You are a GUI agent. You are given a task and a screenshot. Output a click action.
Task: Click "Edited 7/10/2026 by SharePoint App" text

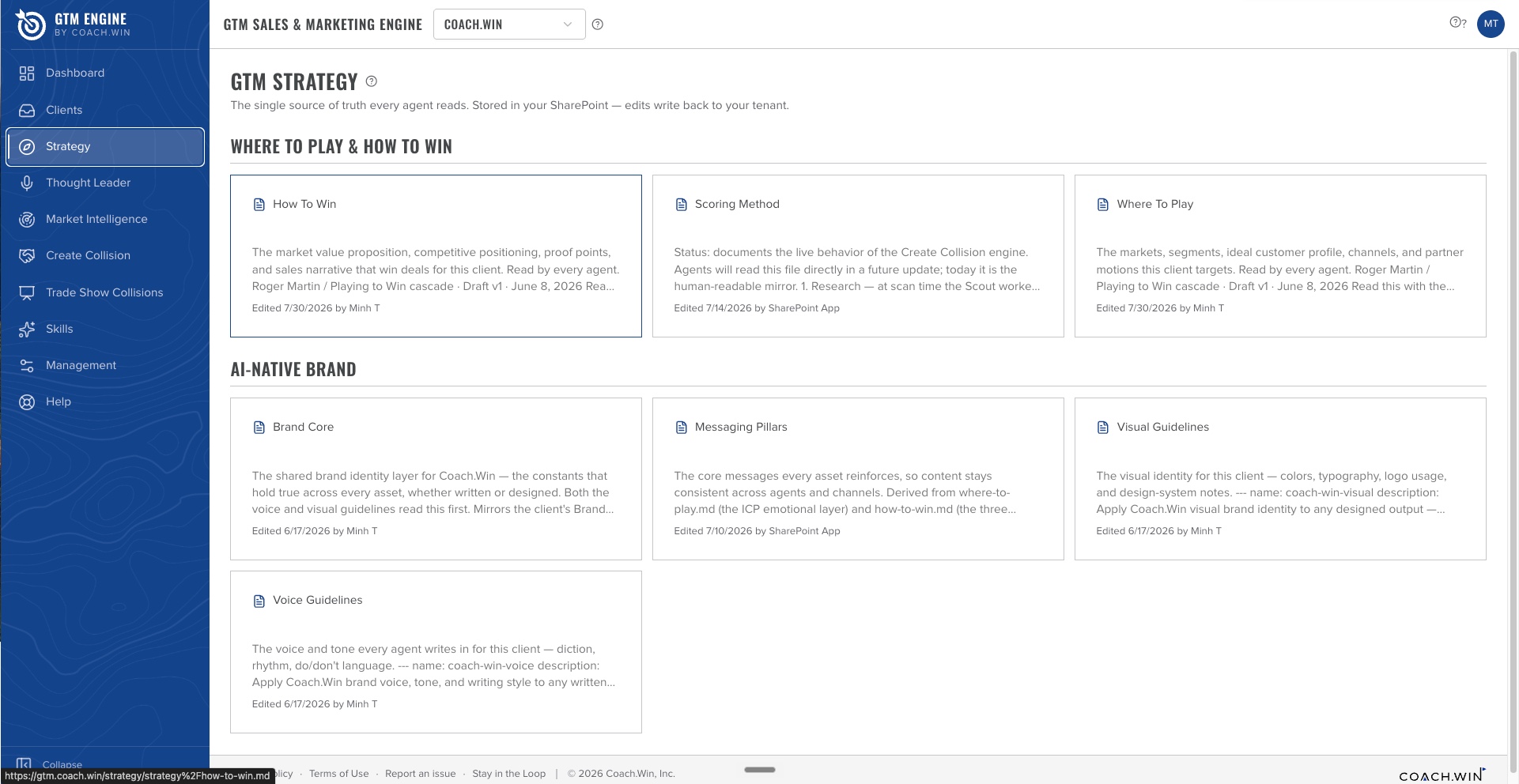(x=757, y=531)
